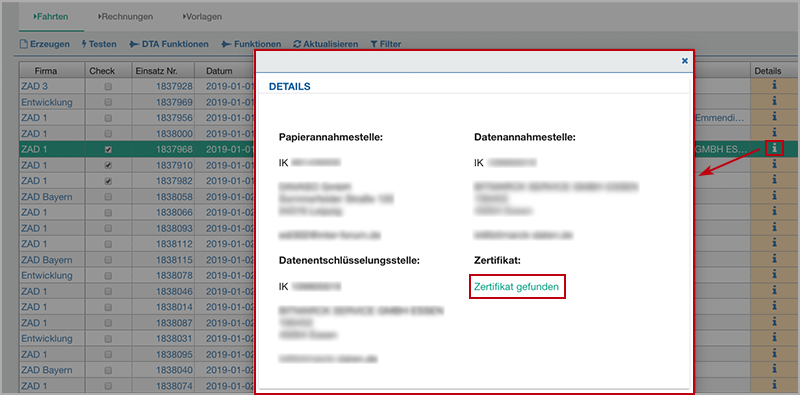
Task: Uncheck the checkbox for Einsatz 1837982
Action: [x=108, y=181]
